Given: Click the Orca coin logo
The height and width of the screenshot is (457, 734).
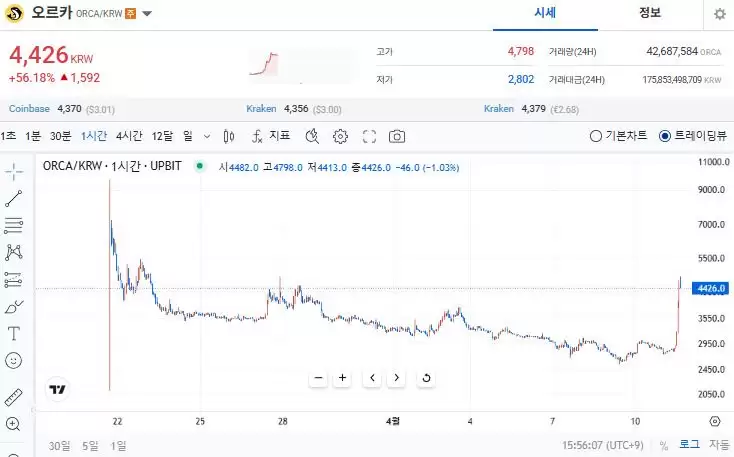Looking at the screenshot, I should coord(14,13).
